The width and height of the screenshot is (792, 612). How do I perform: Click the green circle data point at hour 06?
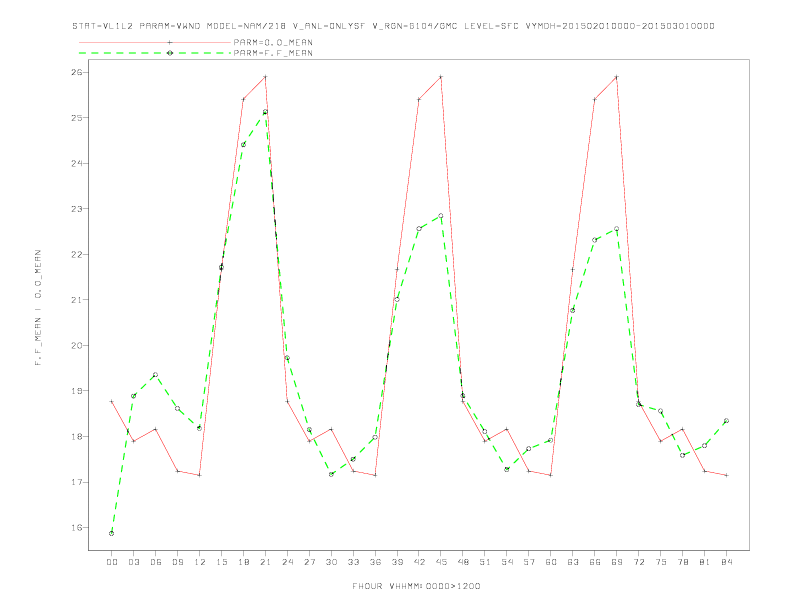click(x=156, y=375)
